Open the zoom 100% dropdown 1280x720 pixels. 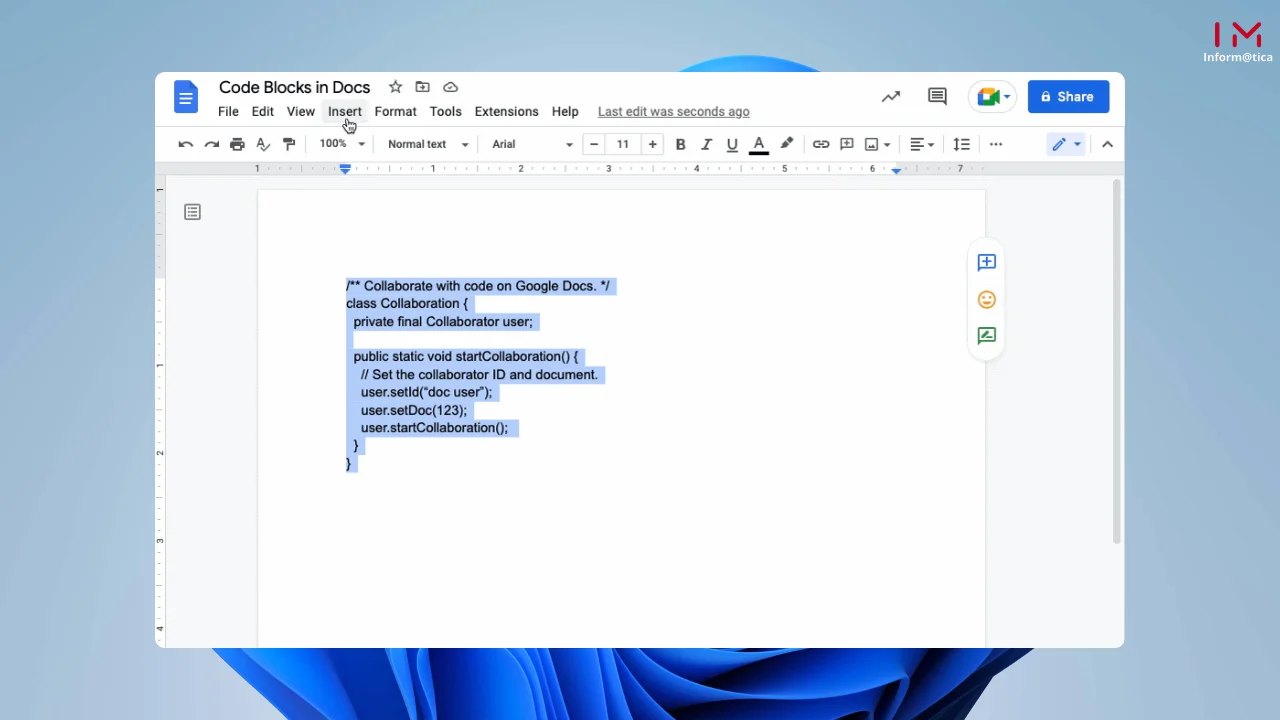pos(342,144)
